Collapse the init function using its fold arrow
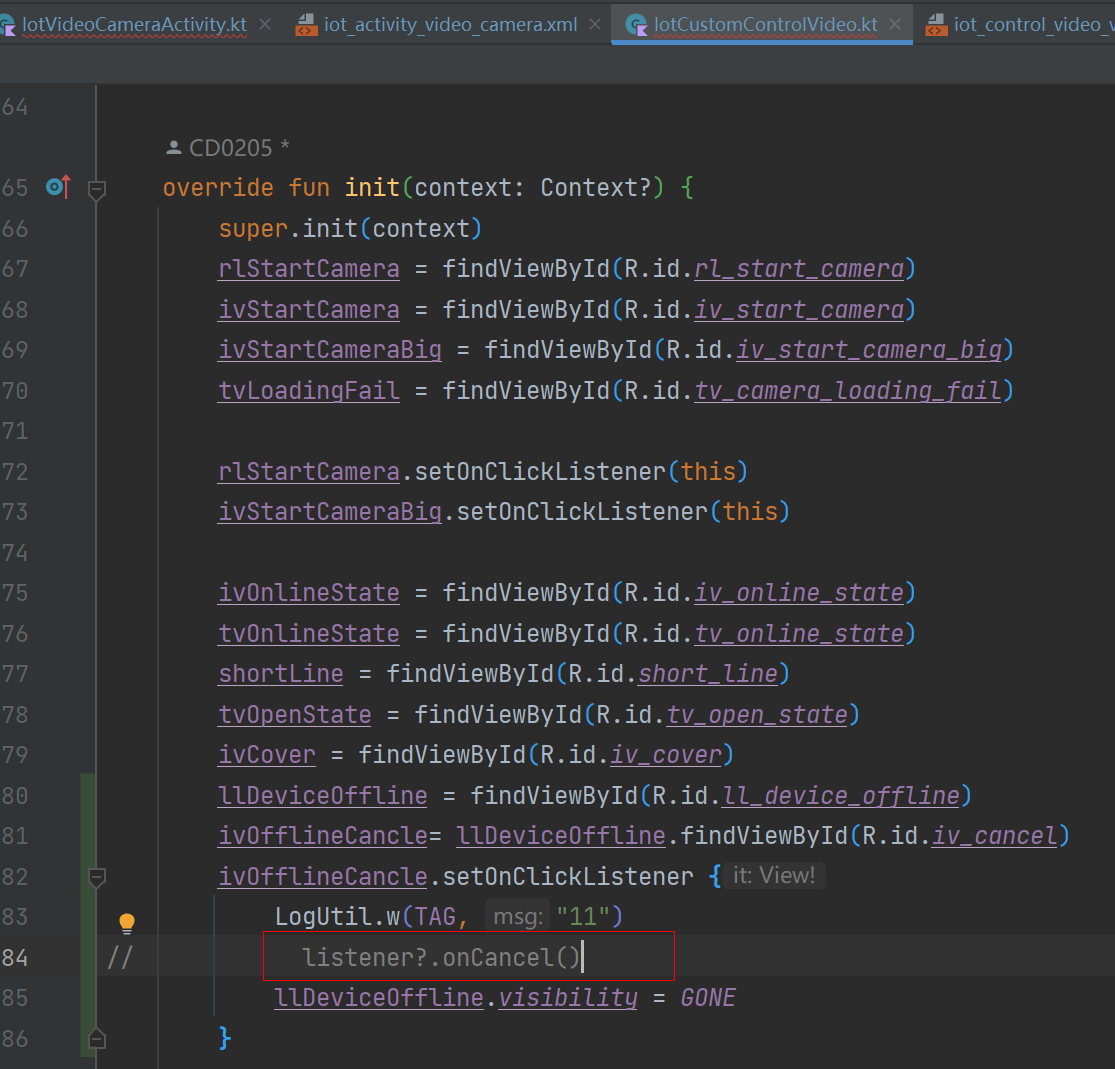Screen dimensions: 1115x1069 [x=96, y=187]
